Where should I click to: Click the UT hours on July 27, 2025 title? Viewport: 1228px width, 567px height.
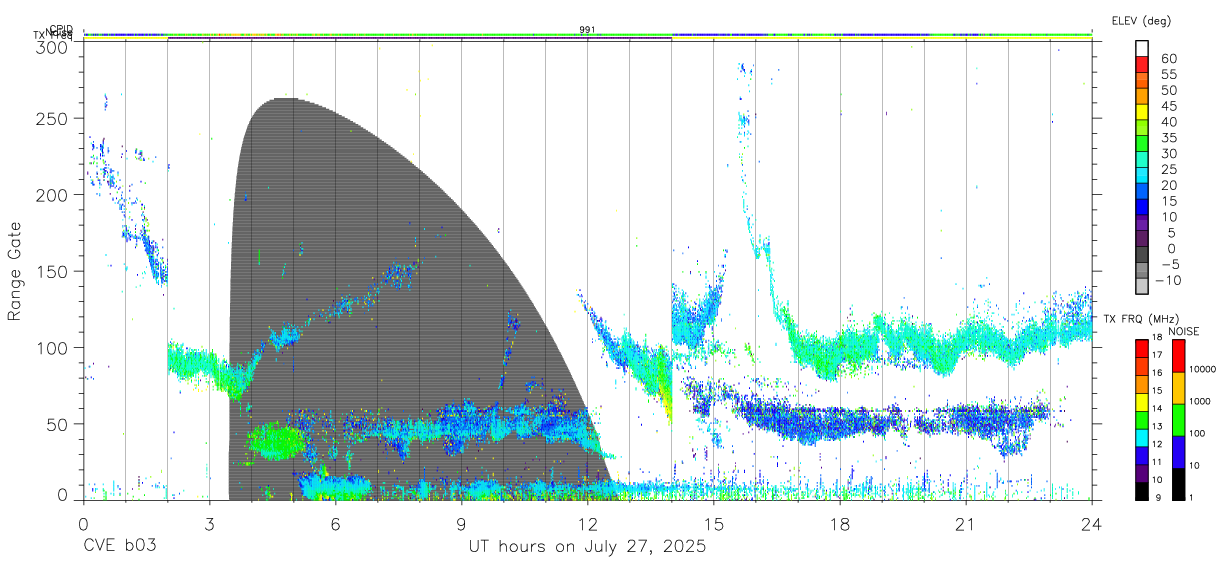click(587, 547)
